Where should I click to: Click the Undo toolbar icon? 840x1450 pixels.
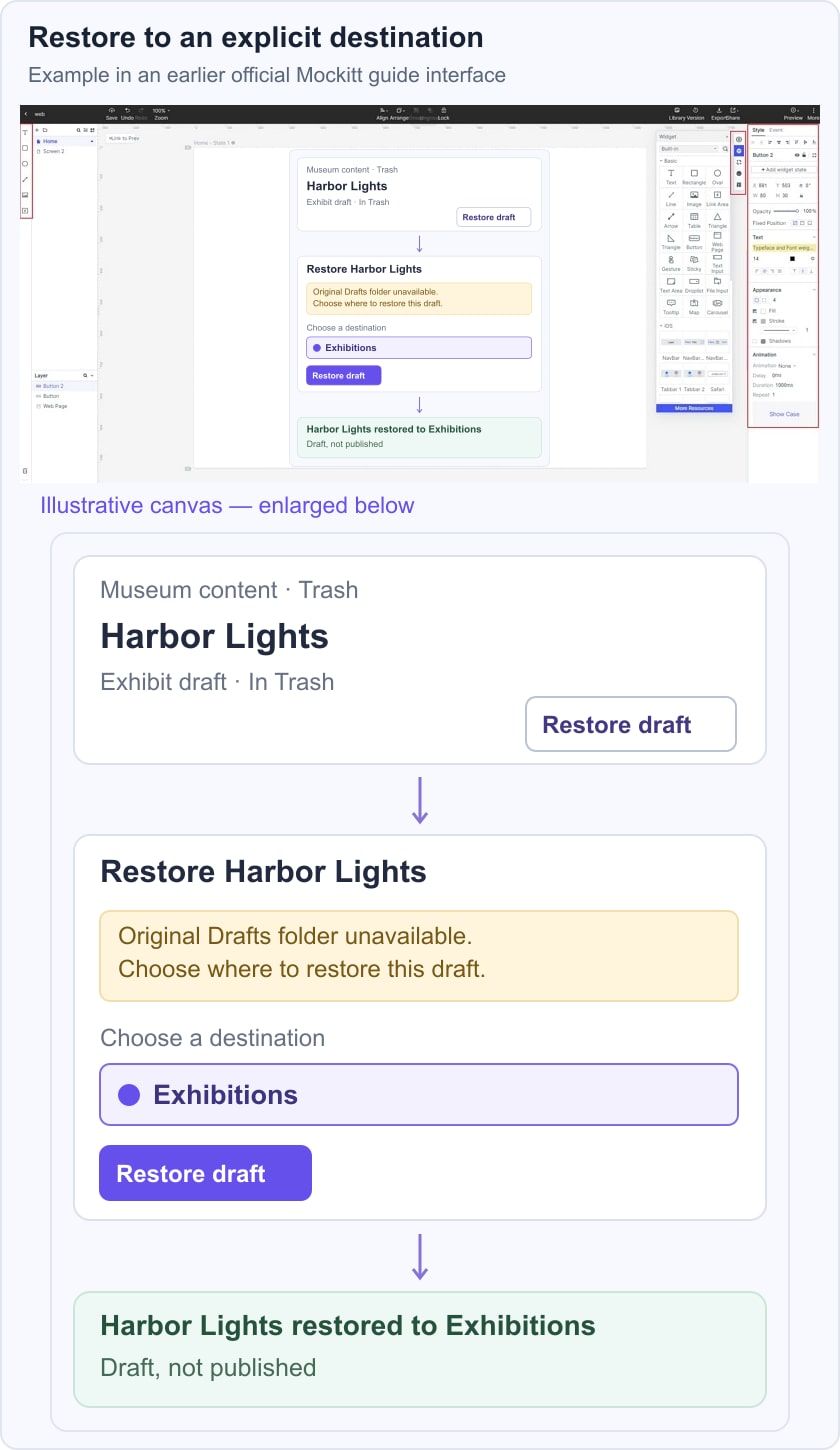[127, 113]
